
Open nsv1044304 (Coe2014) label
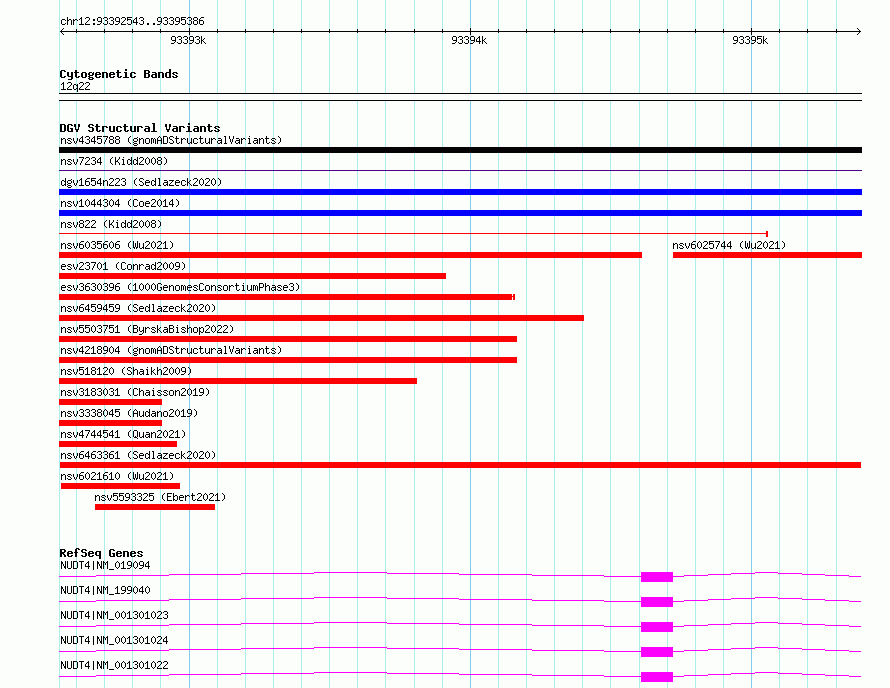pos(120,203)
